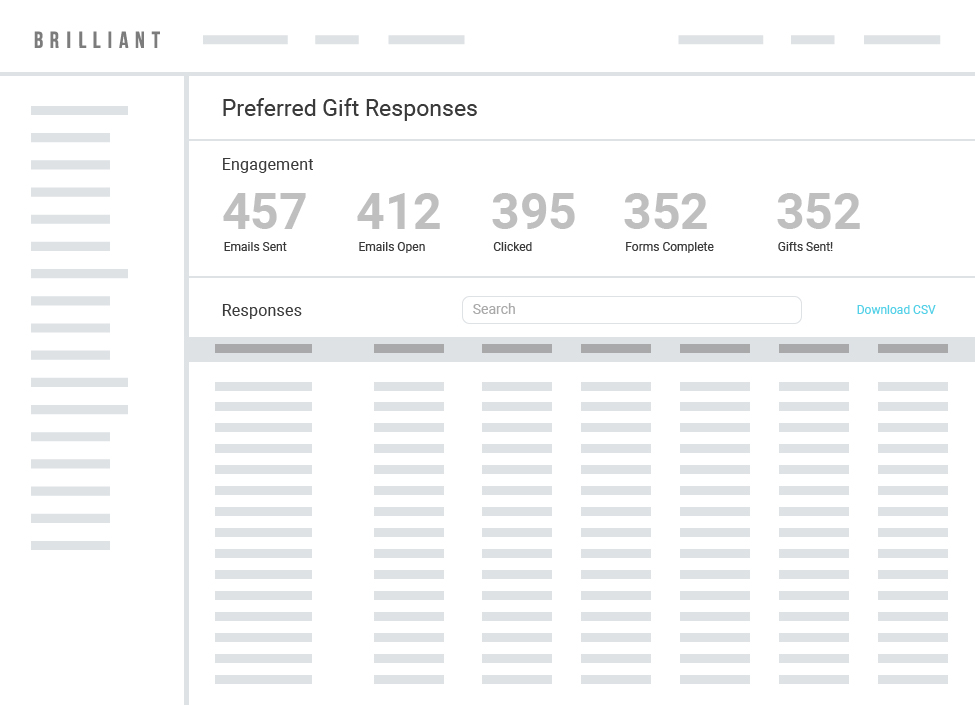Select the 395 Clicked stat
975x705 pixels.
(x=534, y=221)
